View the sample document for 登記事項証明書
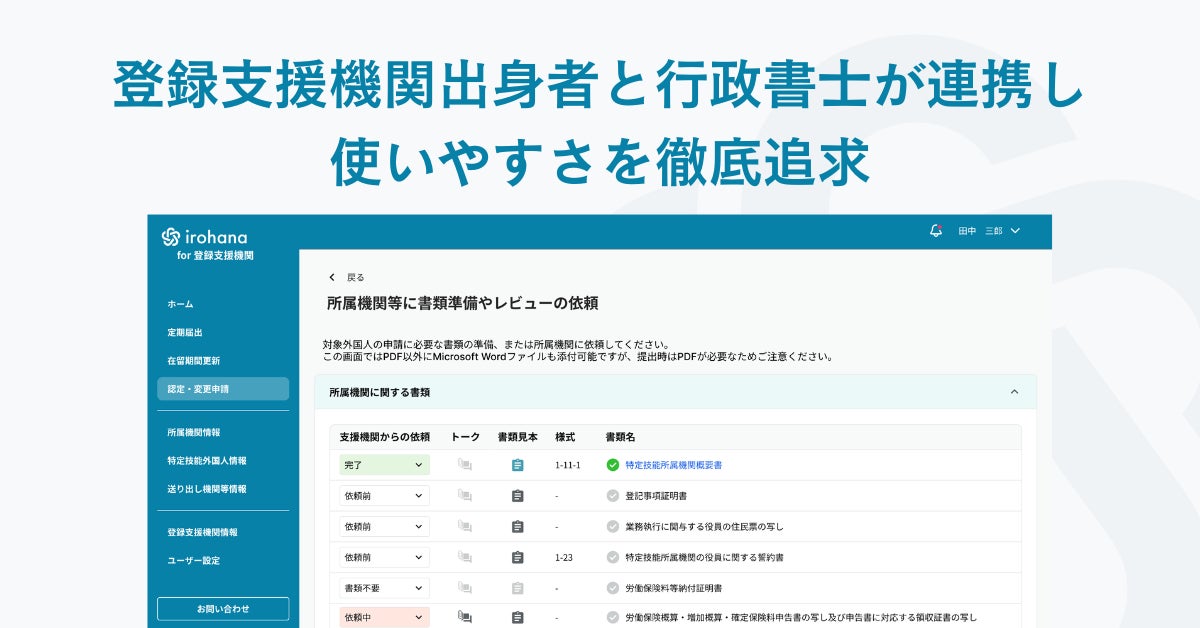This screenshot has height=628, width=1200. pos(517,496)
